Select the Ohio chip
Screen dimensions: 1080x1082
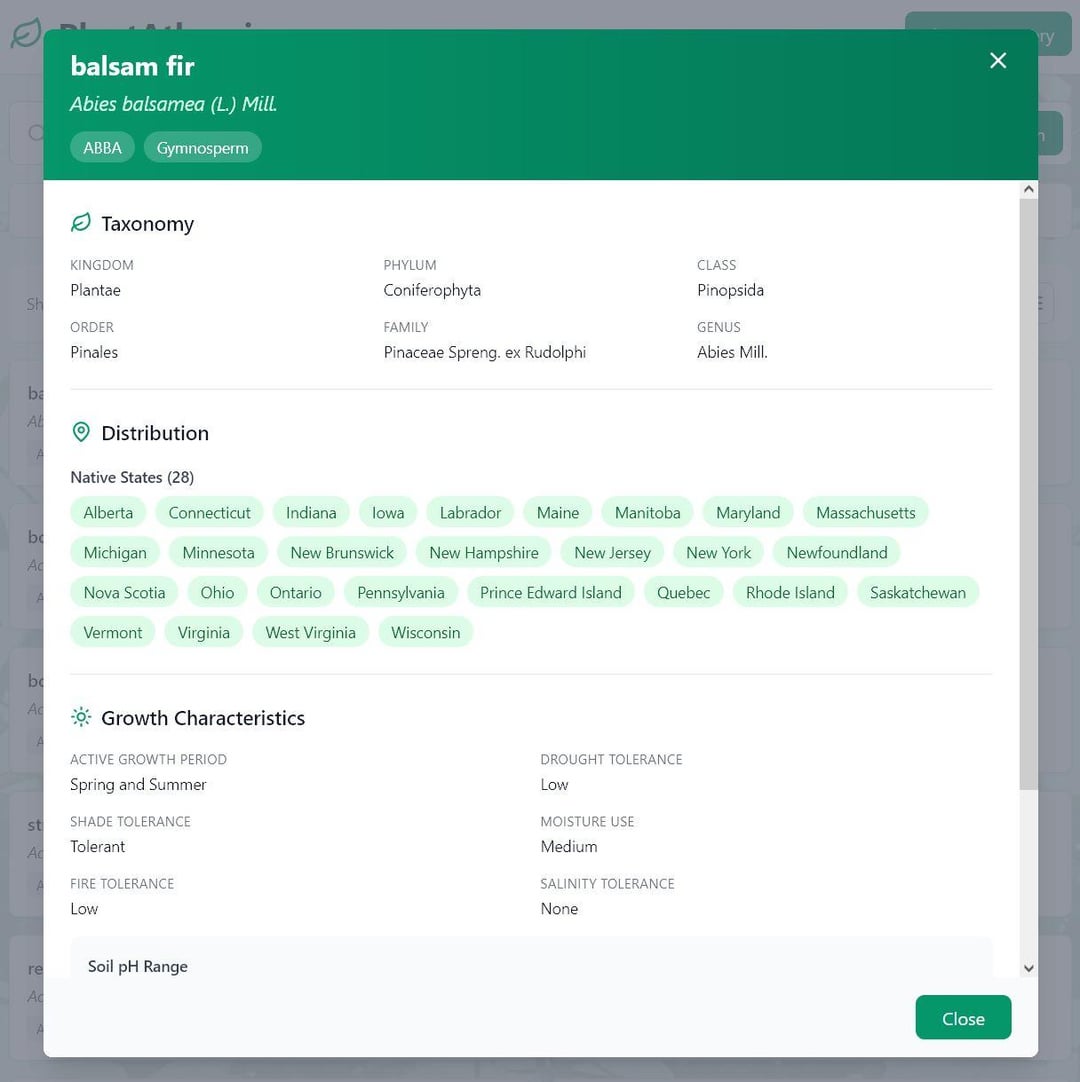click(217, 593)
